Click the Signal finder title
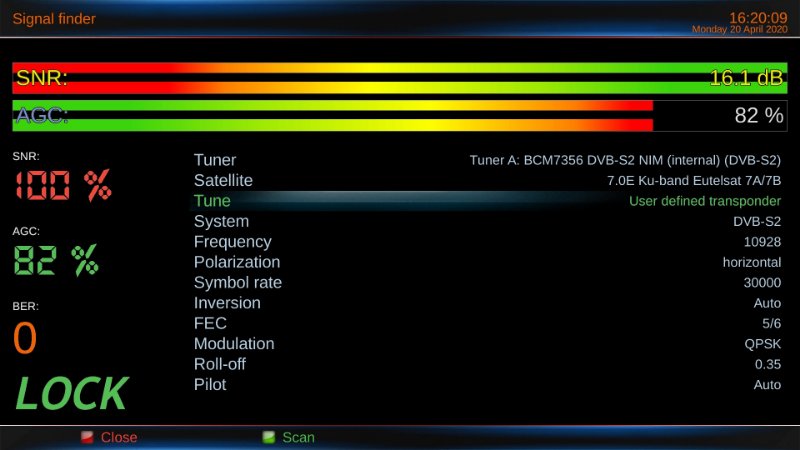The image size is (800, 450). [x=54, y=19]
